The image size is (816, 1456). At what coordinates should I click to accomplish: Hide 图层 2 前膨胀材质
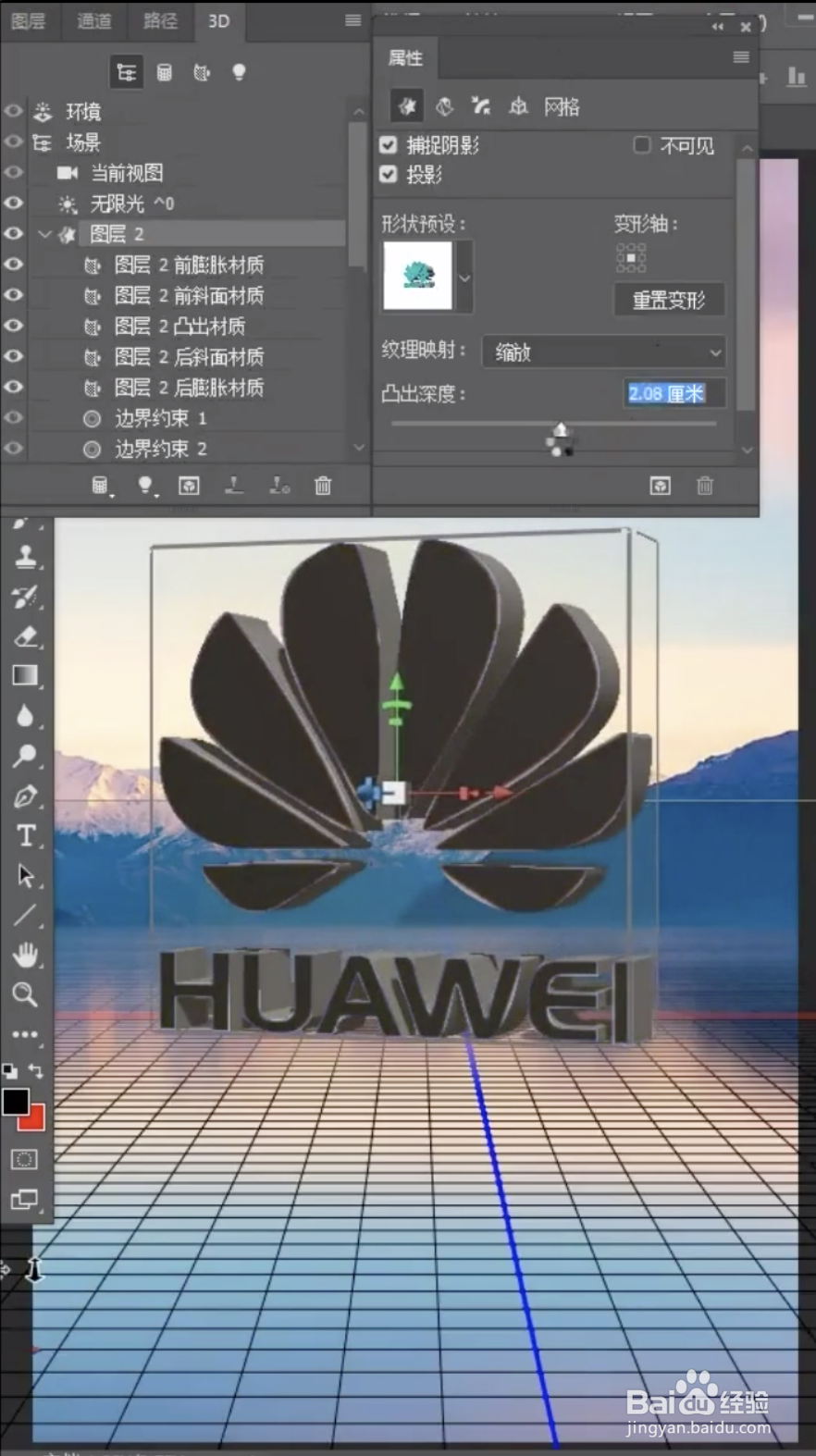pos(13,264)
